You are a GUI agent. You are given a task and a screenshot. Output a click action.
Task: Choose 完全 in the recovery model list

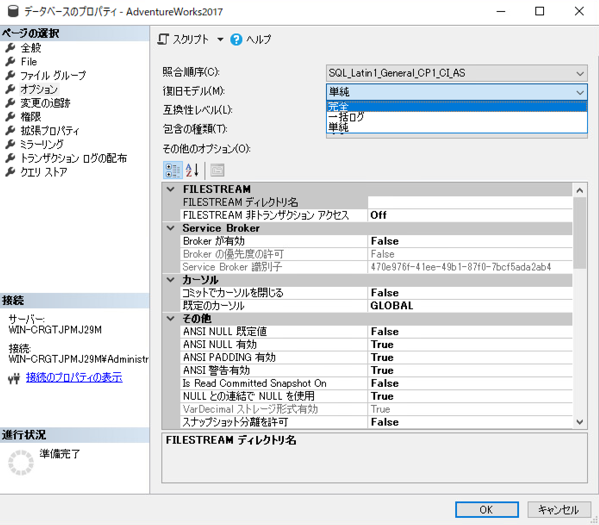click(x=457, y=107)
